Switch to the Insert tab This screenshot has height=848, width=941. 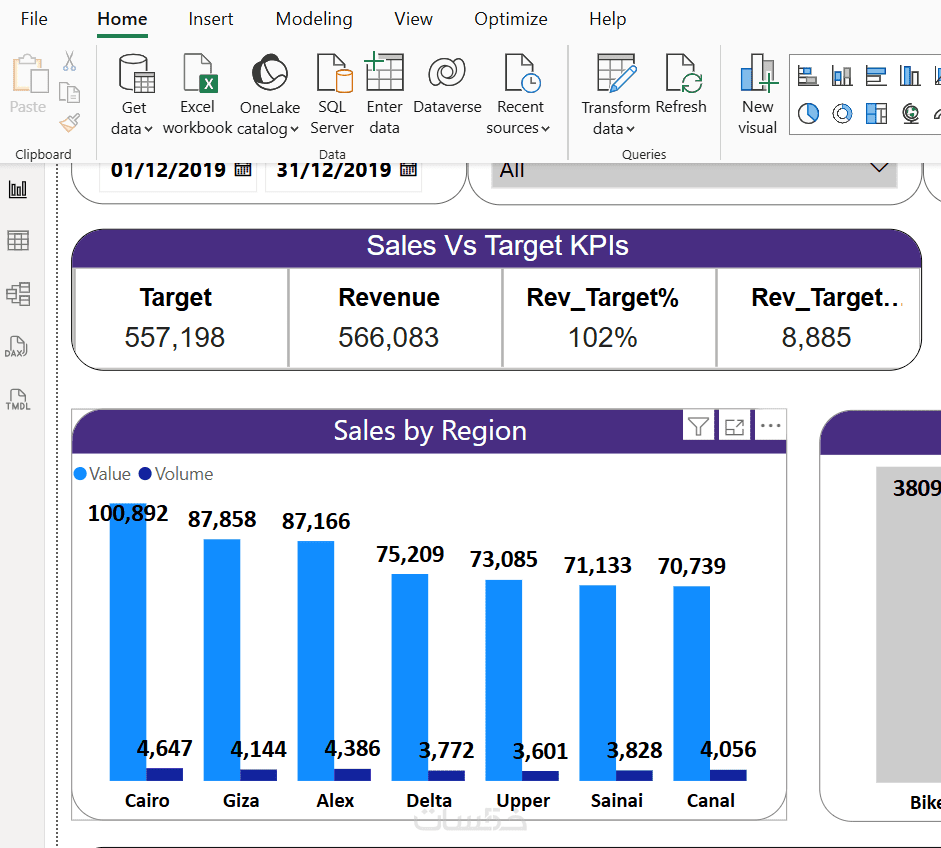(x=211, y=19)
